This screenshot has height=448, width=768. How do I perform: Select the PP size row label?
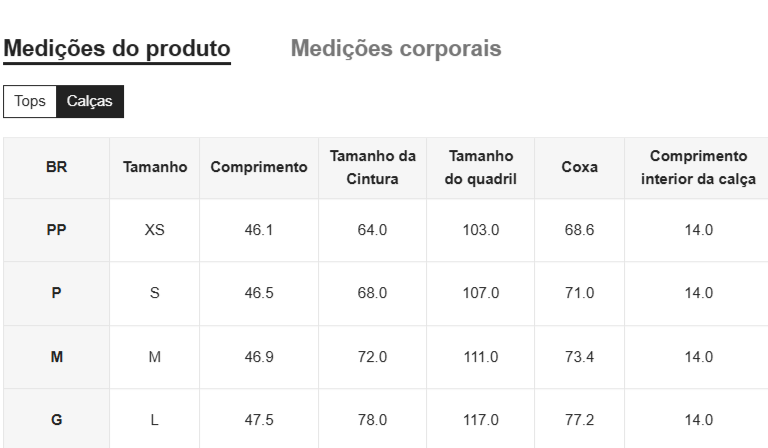pos(56,230)
